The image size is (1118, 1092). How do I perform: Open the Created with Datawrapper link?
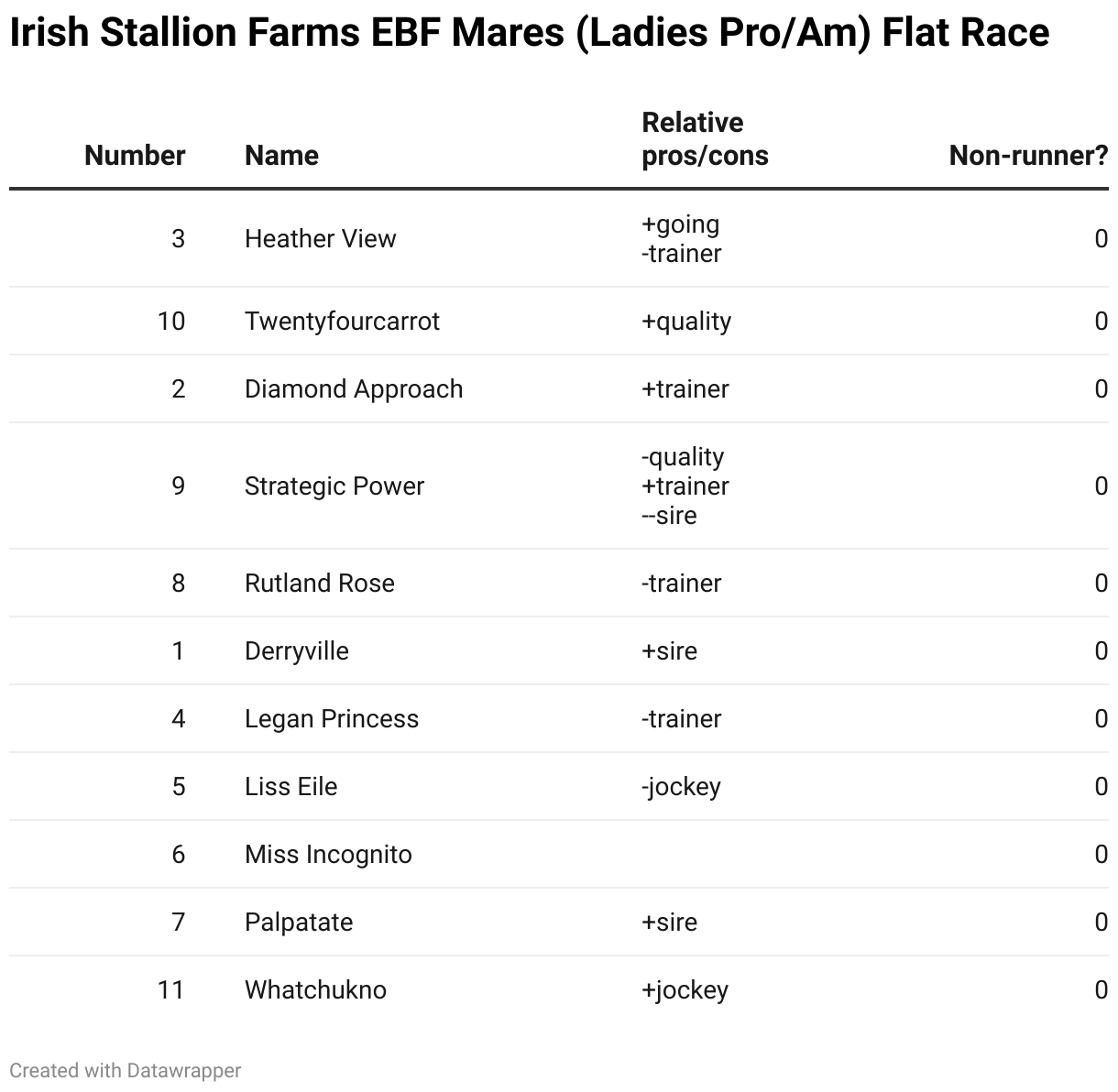click(126, 1070)
